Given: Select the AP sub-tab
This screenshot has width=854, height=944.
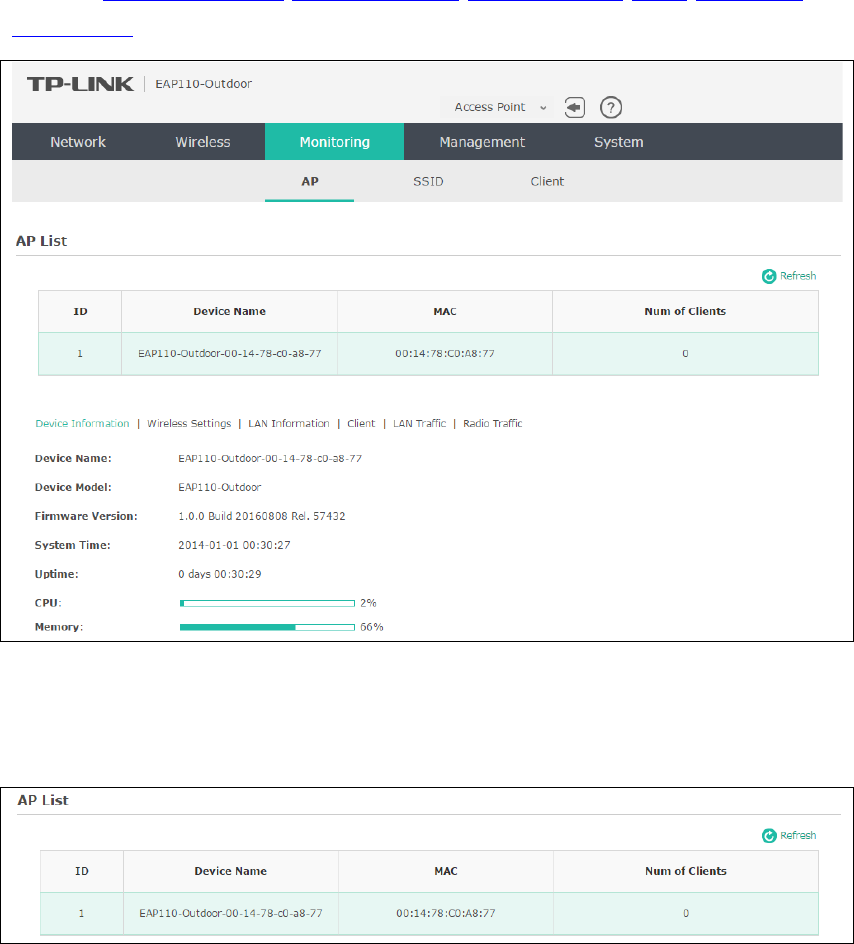Looking at the screenshot, I should pyautogui.click(x=309, y=181).
